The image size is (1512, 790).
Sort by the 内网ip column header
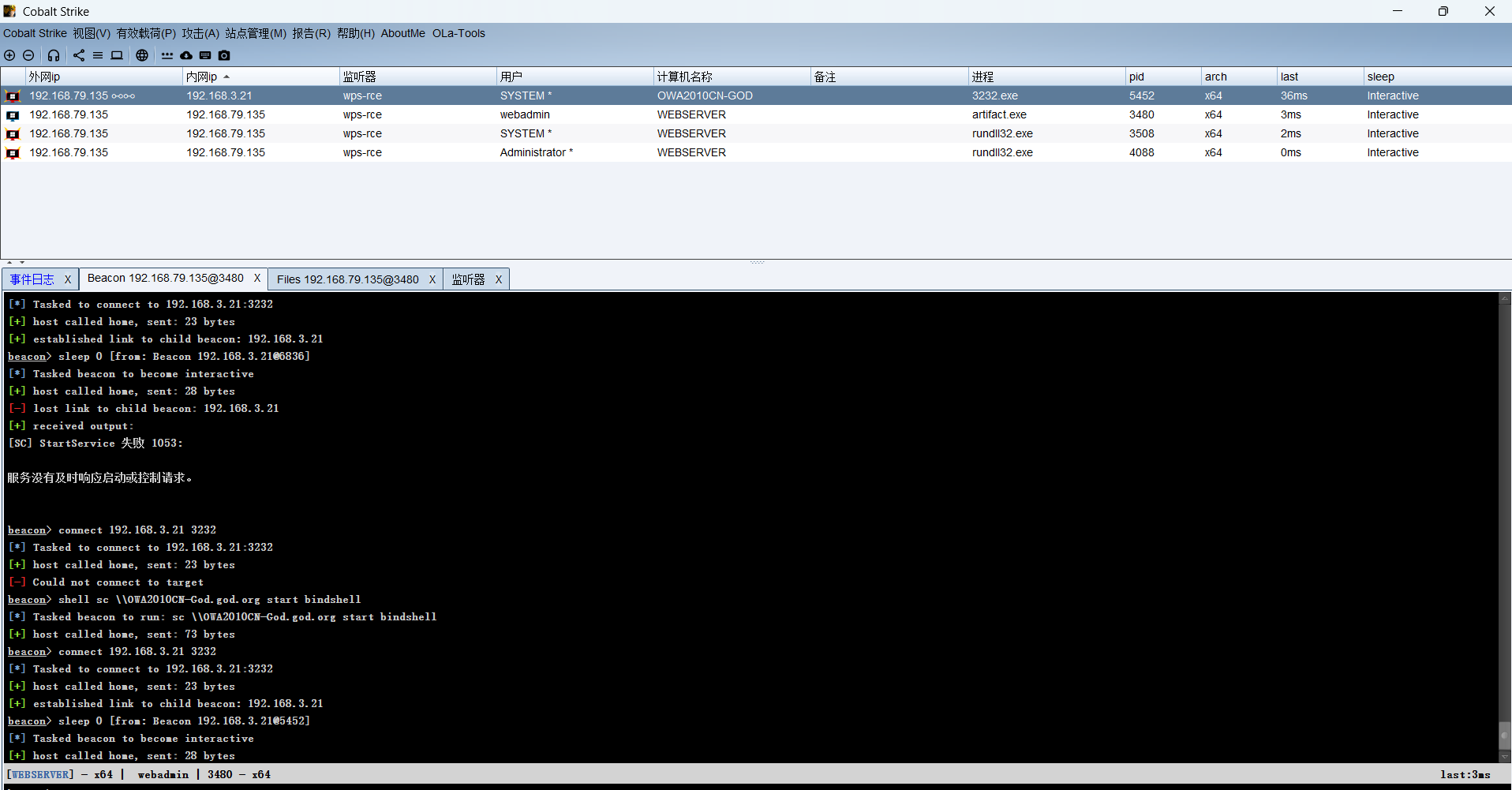coord(260,77)
